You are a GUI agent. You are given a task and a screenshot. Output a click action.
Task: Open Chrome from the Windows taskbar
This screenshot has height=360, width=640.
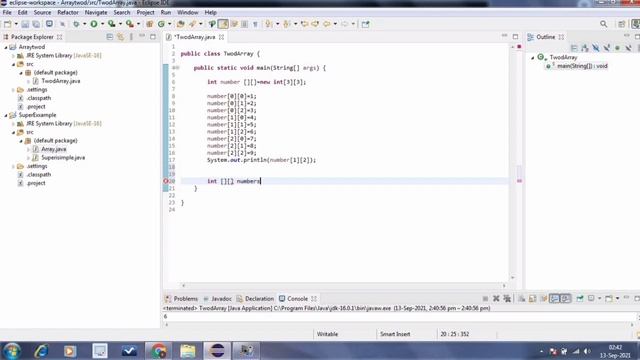(x=158, y=351)
